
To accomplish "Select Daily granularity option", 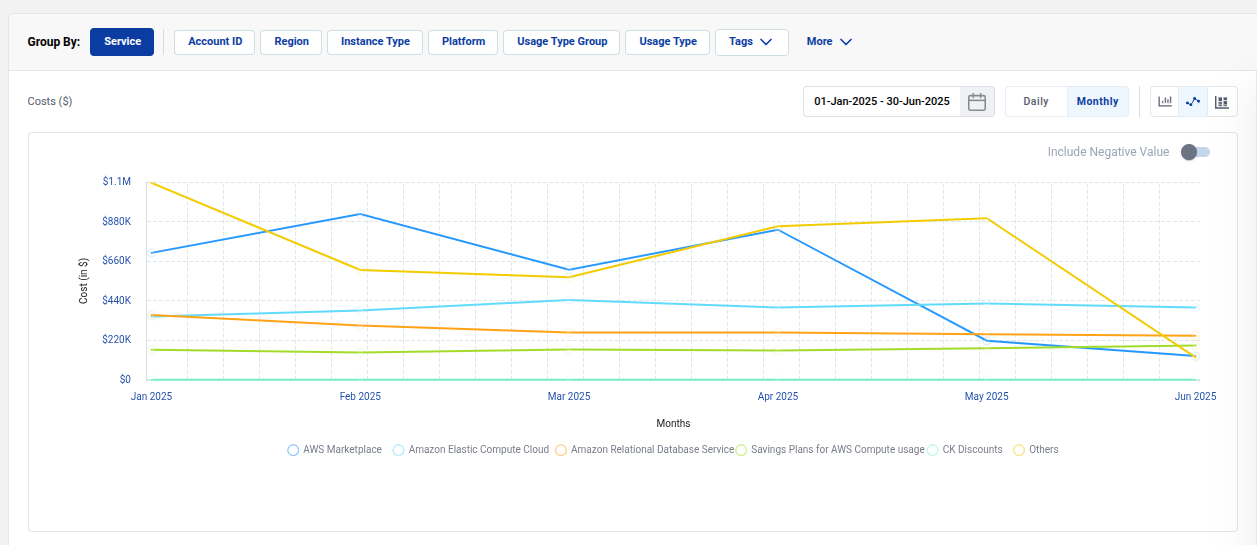I will tap(1036, 102).
